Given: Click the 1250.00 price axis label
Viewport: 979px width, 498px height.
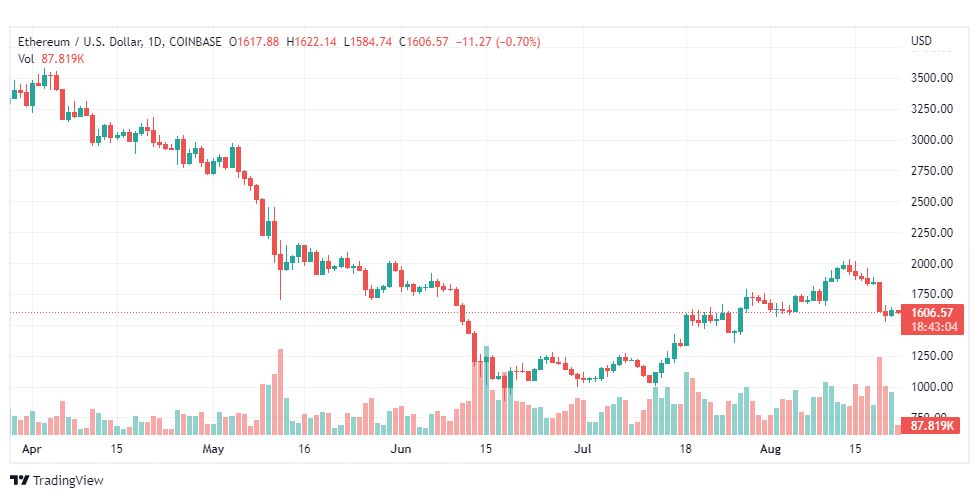Looking at the screenshot, I should tap(932, 356).
